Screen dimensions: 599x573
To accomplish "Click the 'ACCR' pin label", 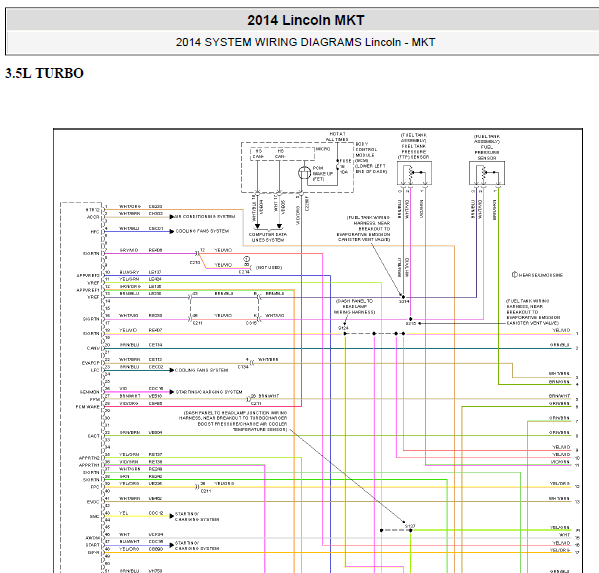I will 93,217.
